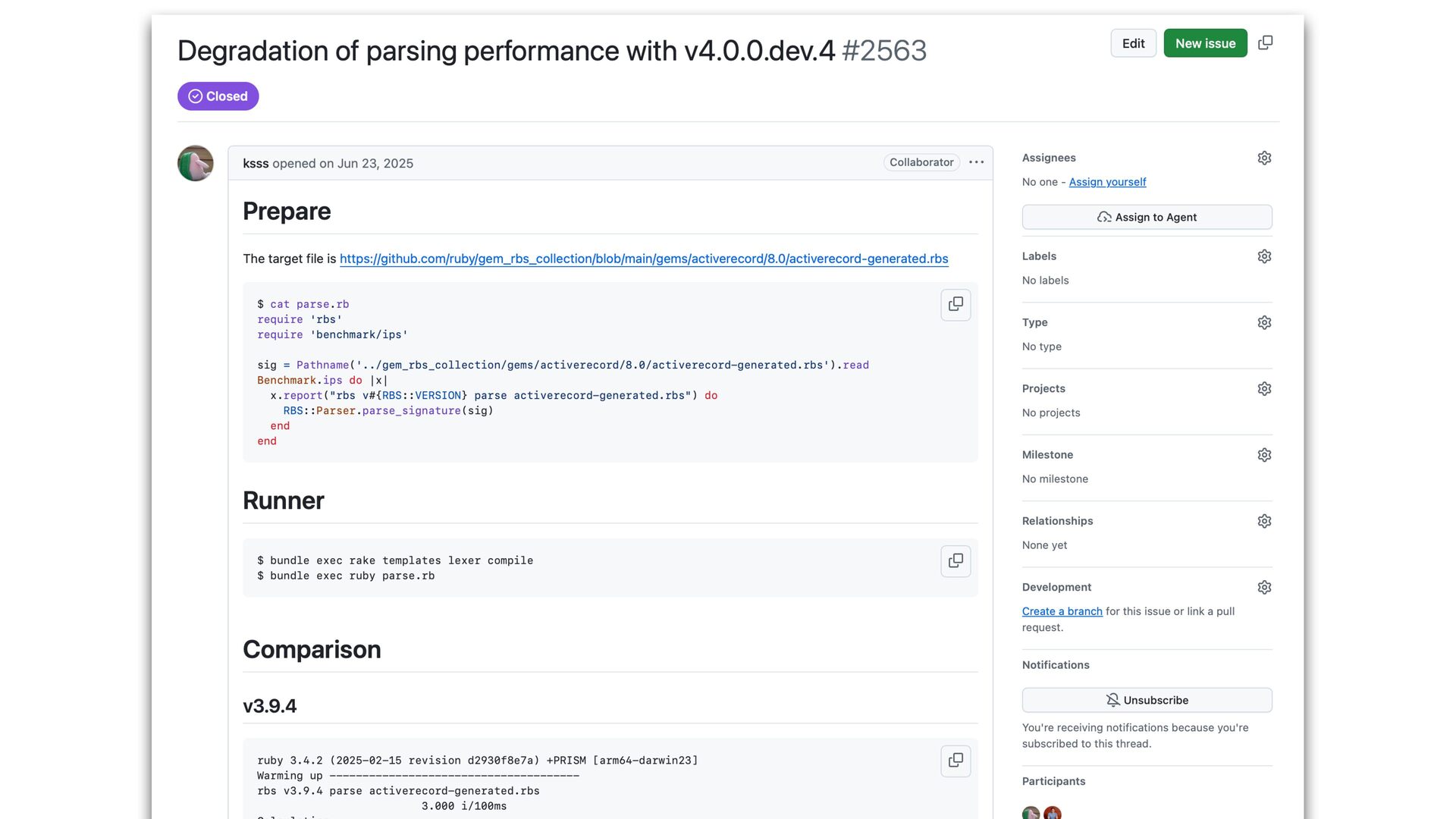Open Development gear settings
The image size is (1456, 819).
(1264, 587)
